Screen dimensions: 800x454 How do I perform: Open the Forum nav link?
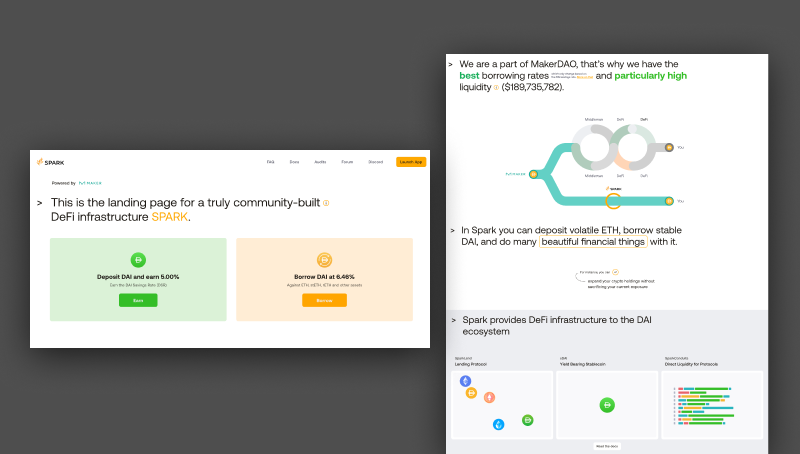click(x=347, y=162)
